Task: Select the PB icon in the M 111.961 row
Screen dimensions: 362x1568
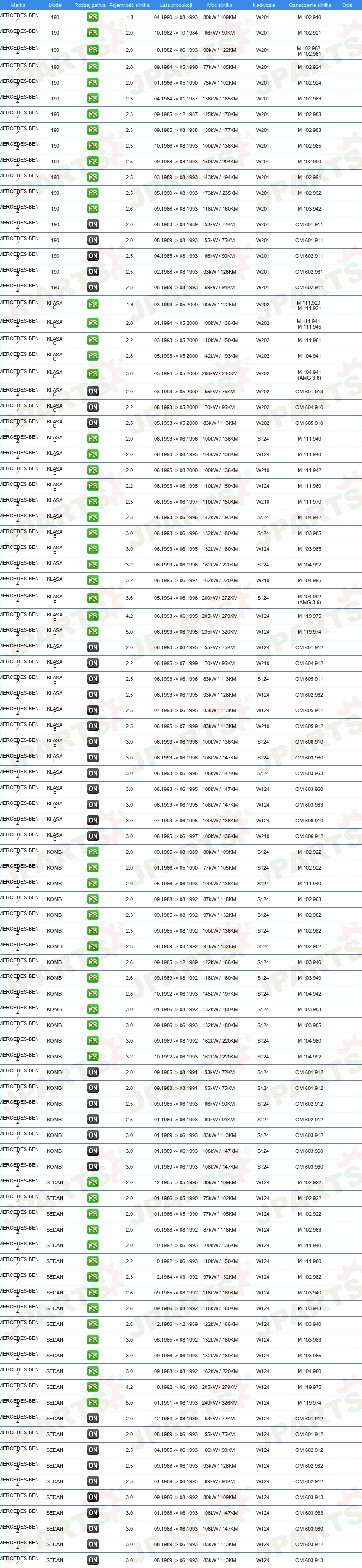Action: (93, 340)
